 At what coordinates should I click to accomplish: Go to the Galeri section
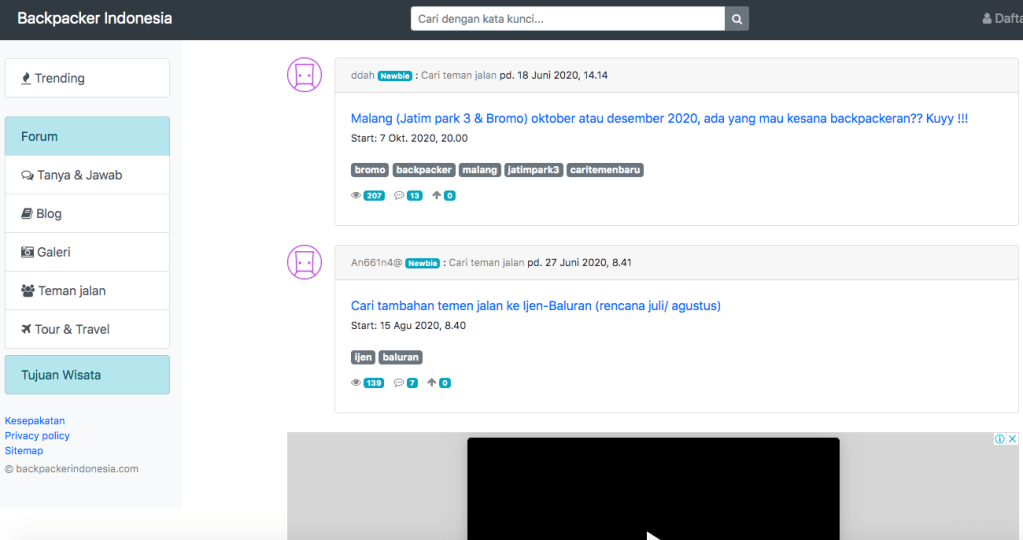click(87, 252)
